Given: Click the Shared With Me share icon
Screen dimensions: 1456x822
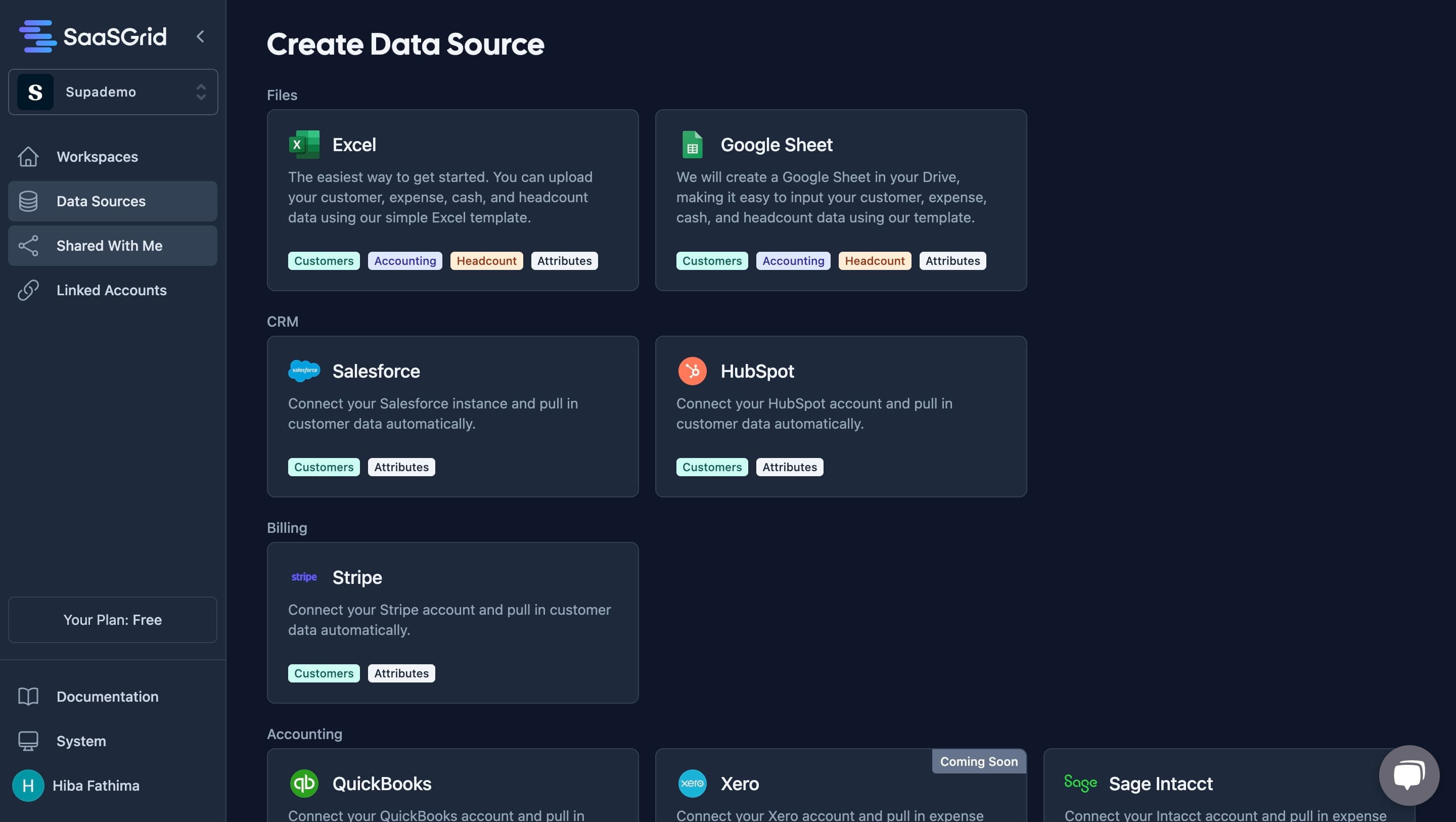Looking at the screenshot, I should click(28, 246).
